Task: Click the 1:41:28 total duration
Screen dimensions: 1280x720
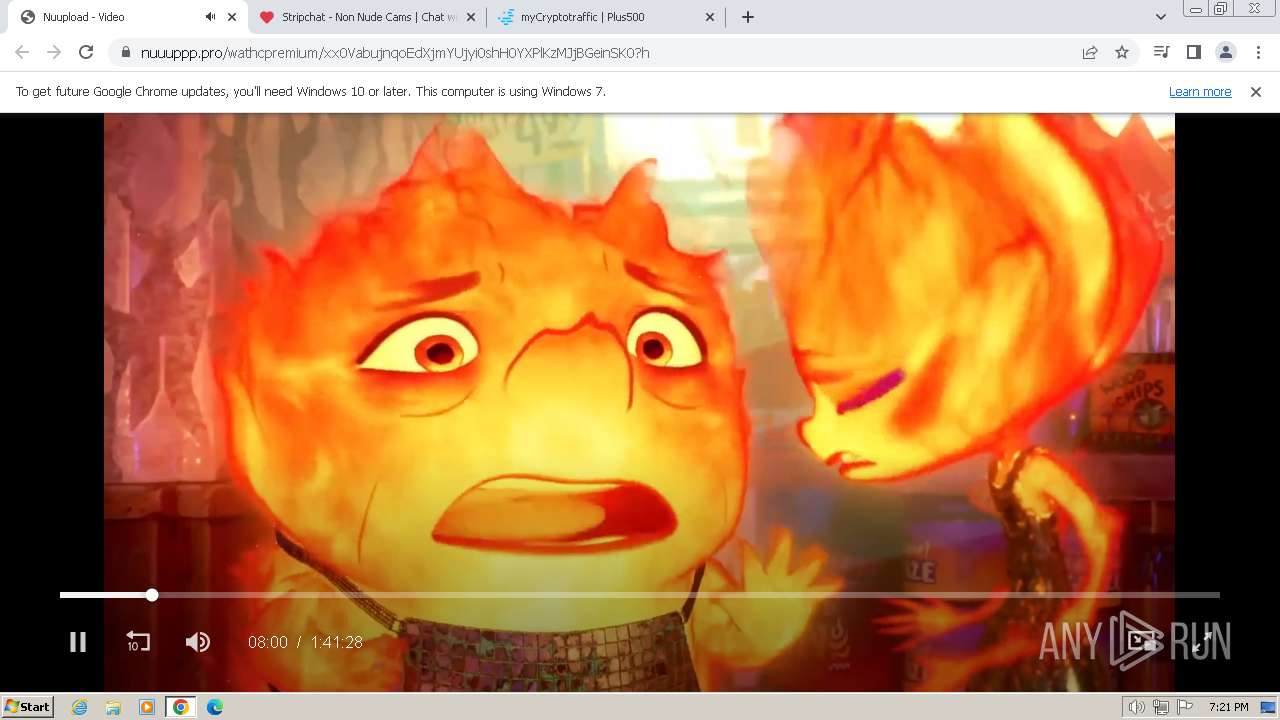Action: [x=336, y=642]
